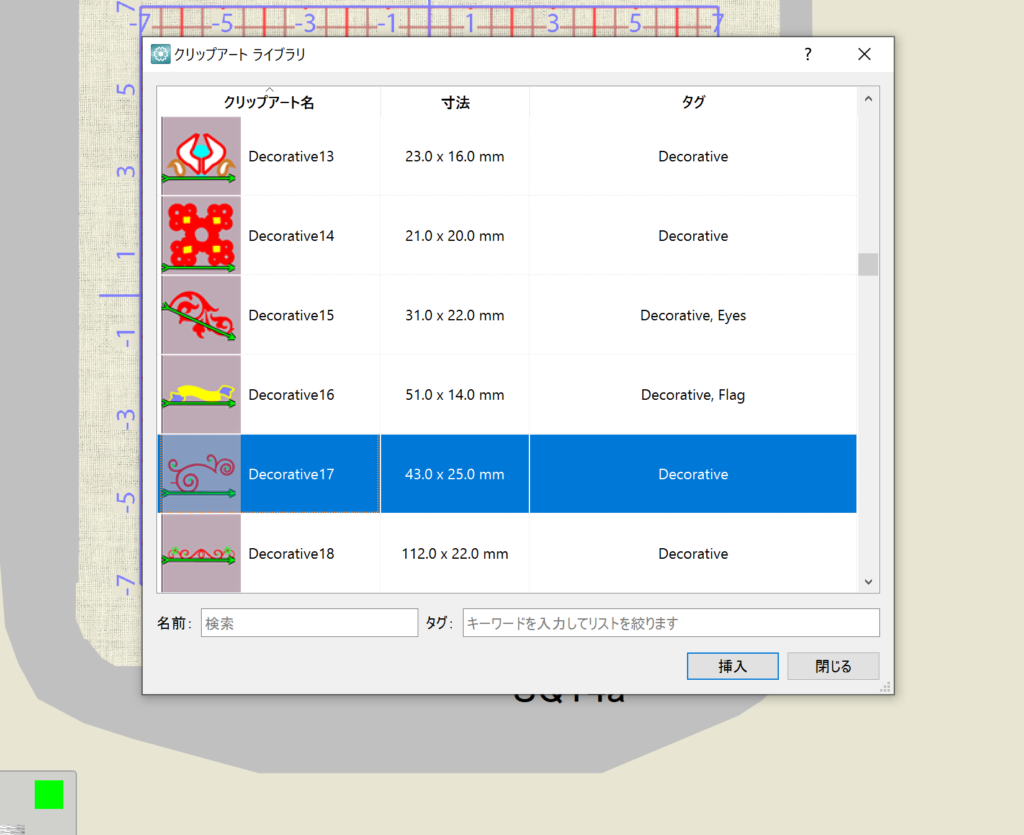The width and height of the screenshot is (1024, 835).
Task: Focus the タグ keyword filter field
Action: click(x=670, y=623)
